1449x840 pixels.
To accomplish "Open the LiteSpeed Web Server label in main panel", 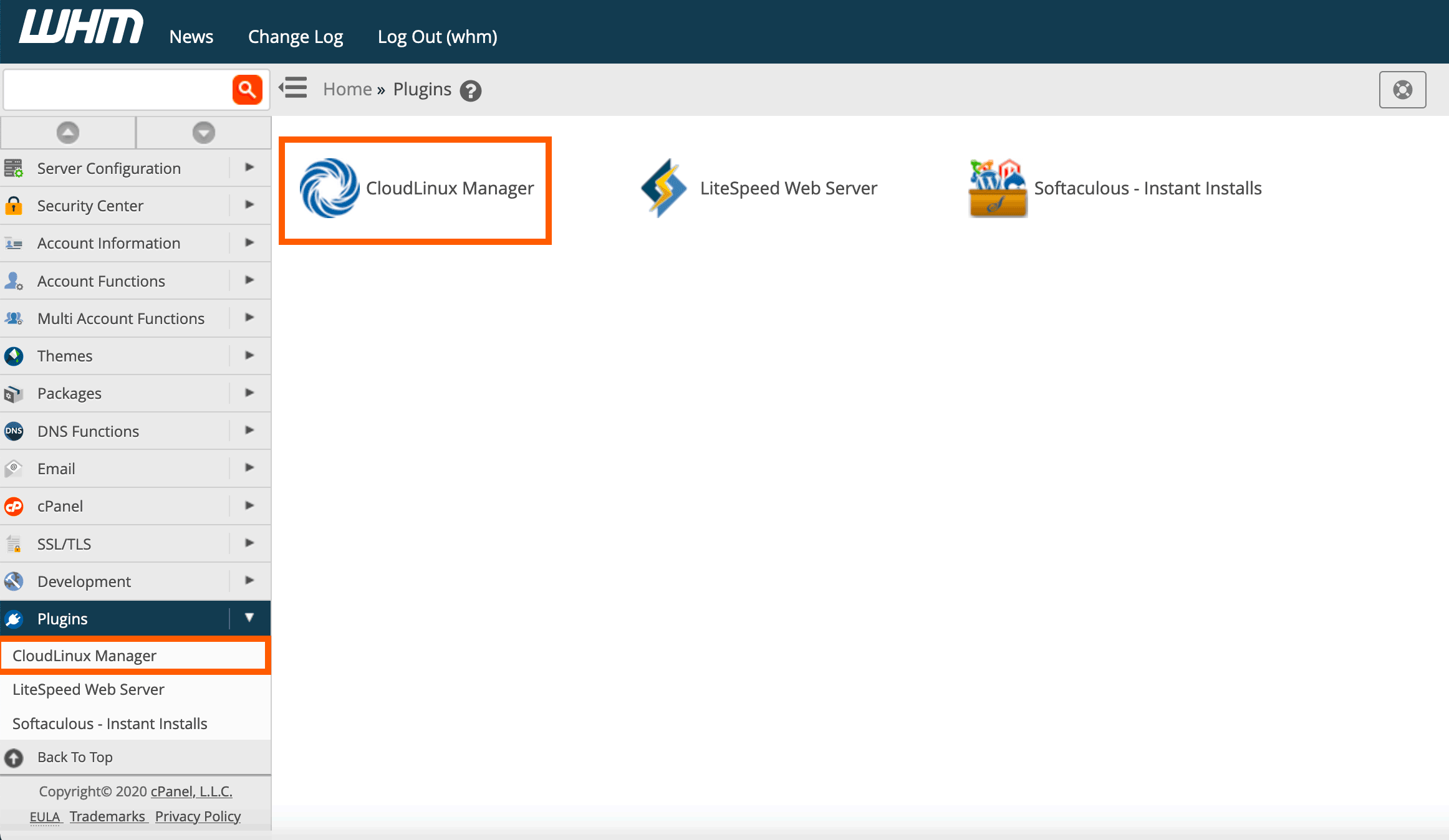I will tap(788, 188).
